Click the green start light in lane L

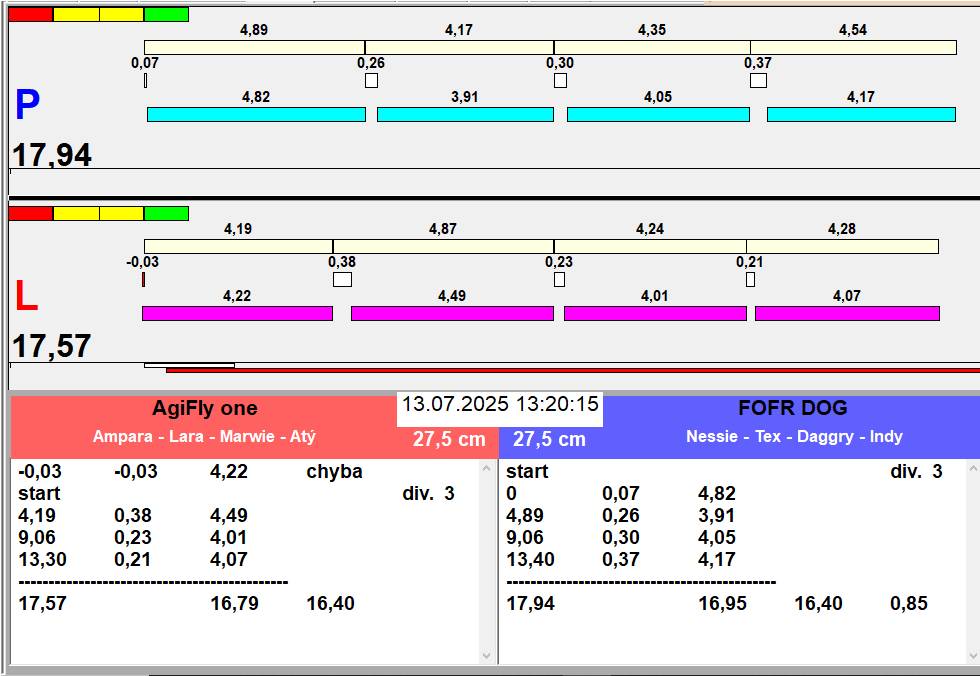click(166, 214)
